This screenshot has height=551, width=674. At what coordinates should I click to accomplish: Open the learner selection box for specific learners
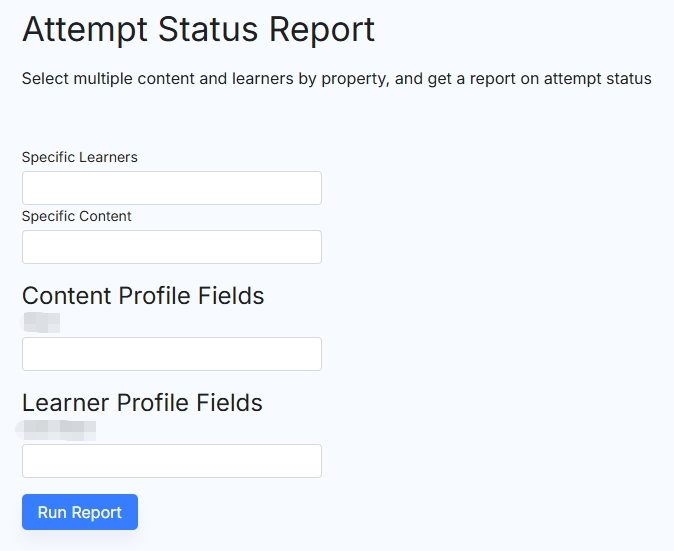172,188
